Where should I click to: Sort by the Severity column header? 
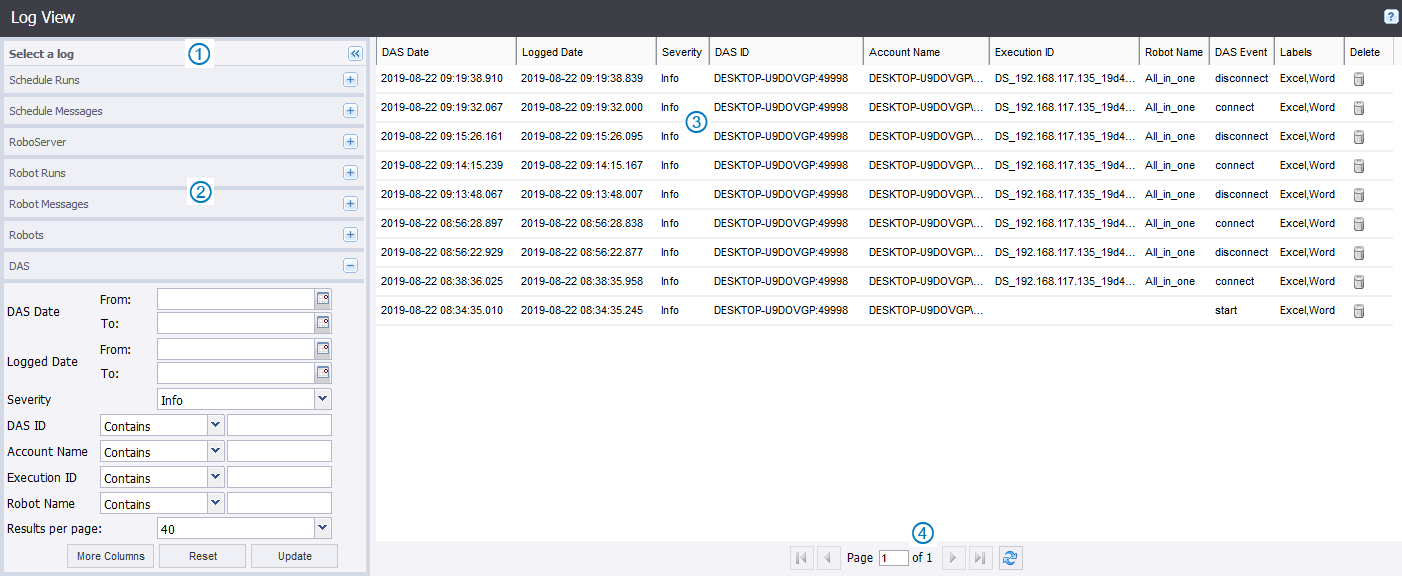[x=681, y=52]
